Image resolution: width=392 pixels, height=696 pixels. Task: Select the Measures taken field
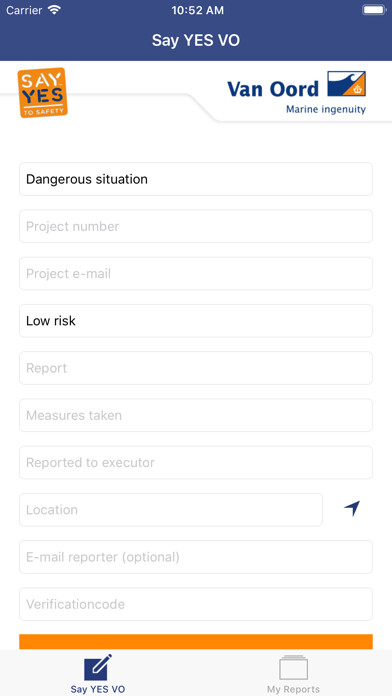tap(196, 415)
